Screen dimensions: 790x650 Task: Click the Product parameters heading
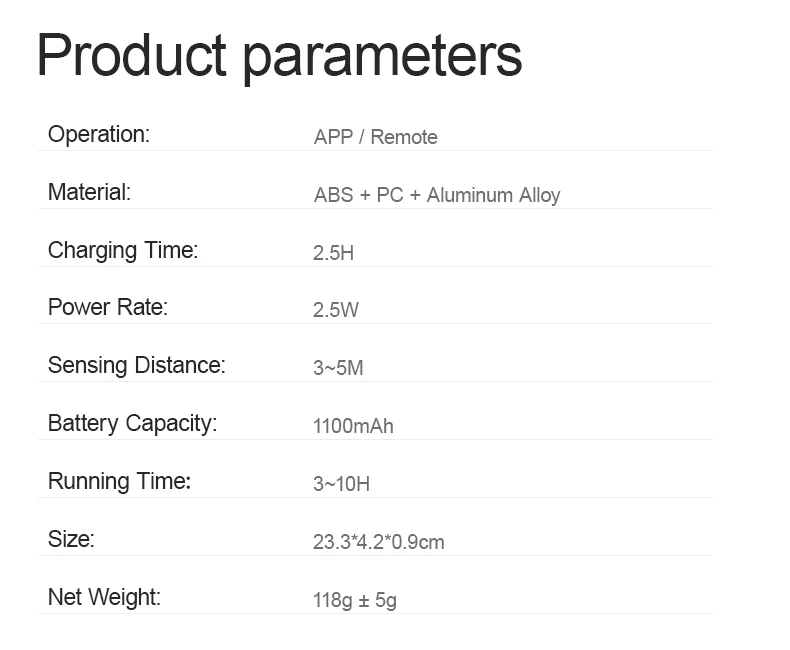279,57
